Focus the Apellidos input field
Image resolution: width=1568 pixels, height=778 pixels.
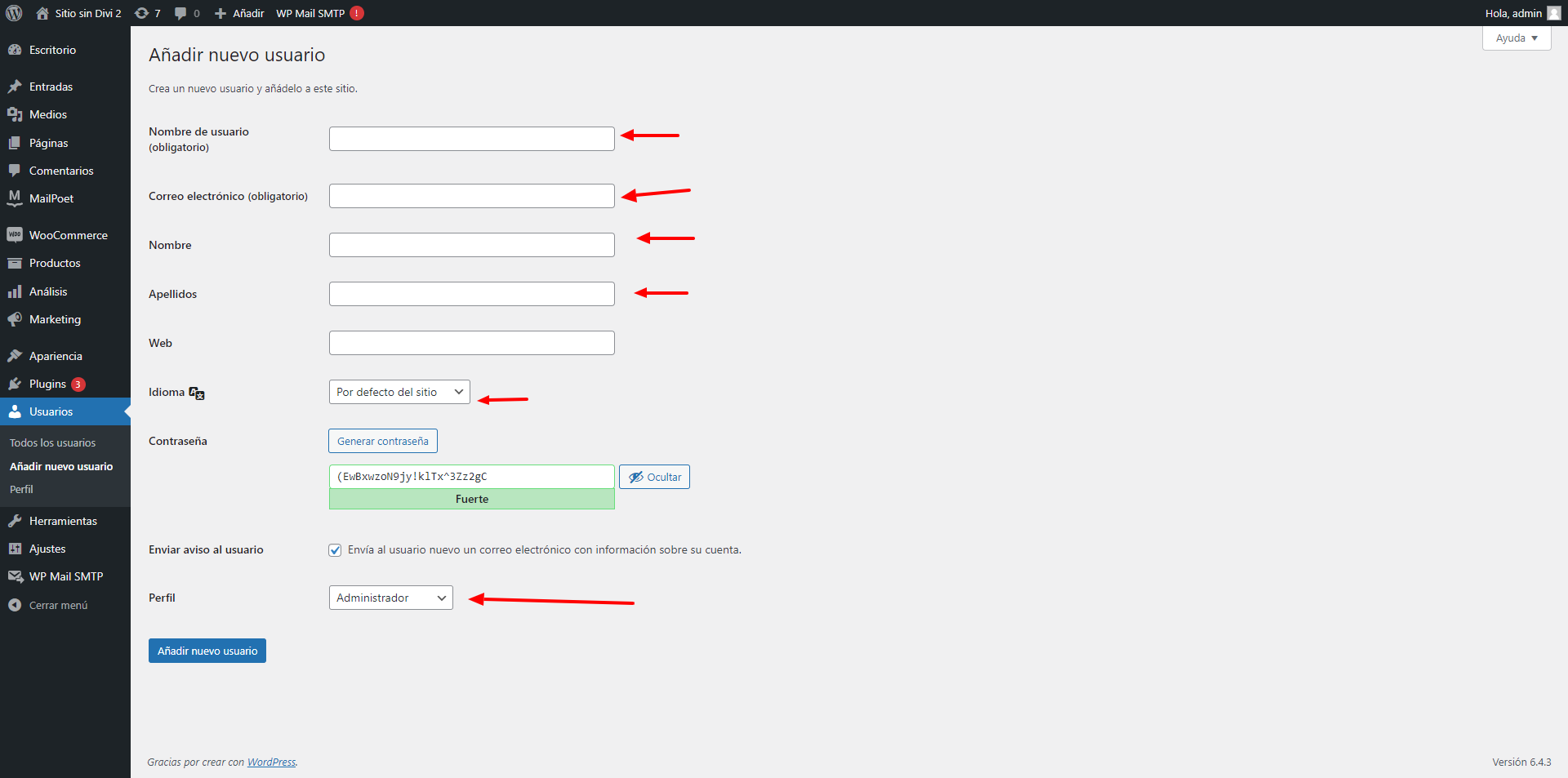click(472, 294)
